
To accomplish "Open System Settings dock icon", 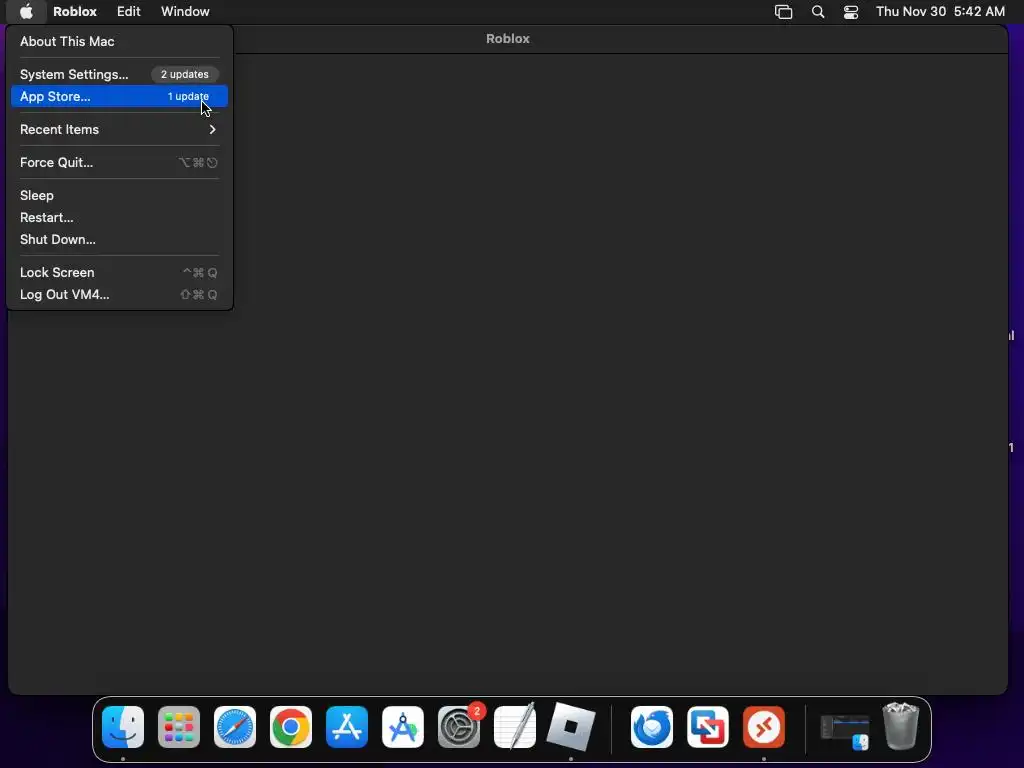I will point(458,727).
